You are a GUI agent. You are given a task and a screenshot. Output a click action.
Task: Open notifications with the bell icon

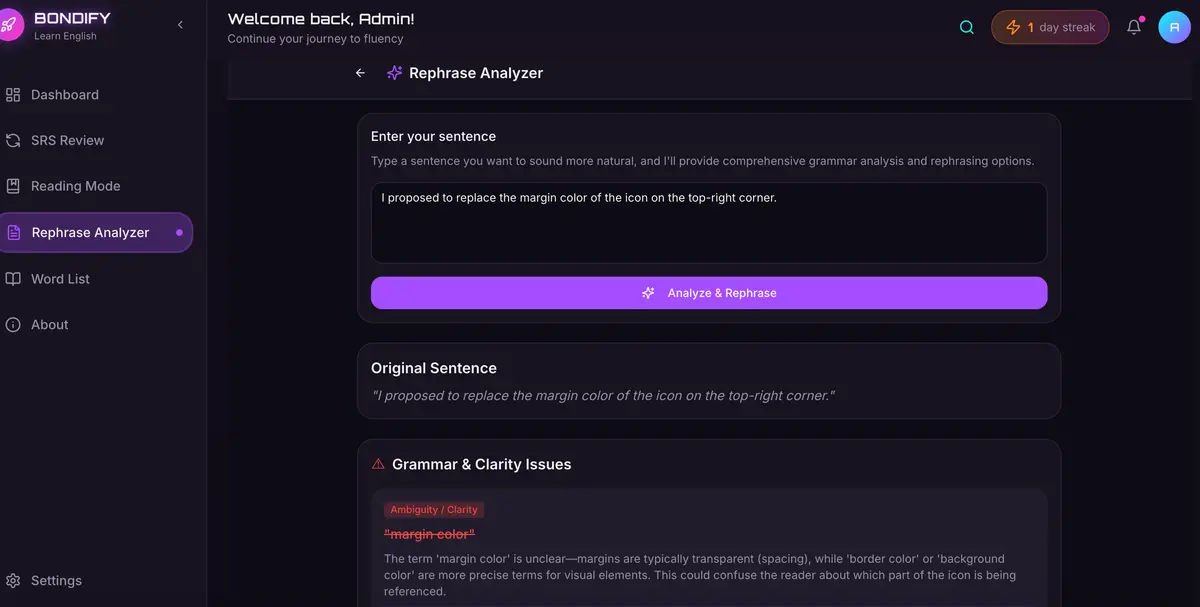[1134, 28]
